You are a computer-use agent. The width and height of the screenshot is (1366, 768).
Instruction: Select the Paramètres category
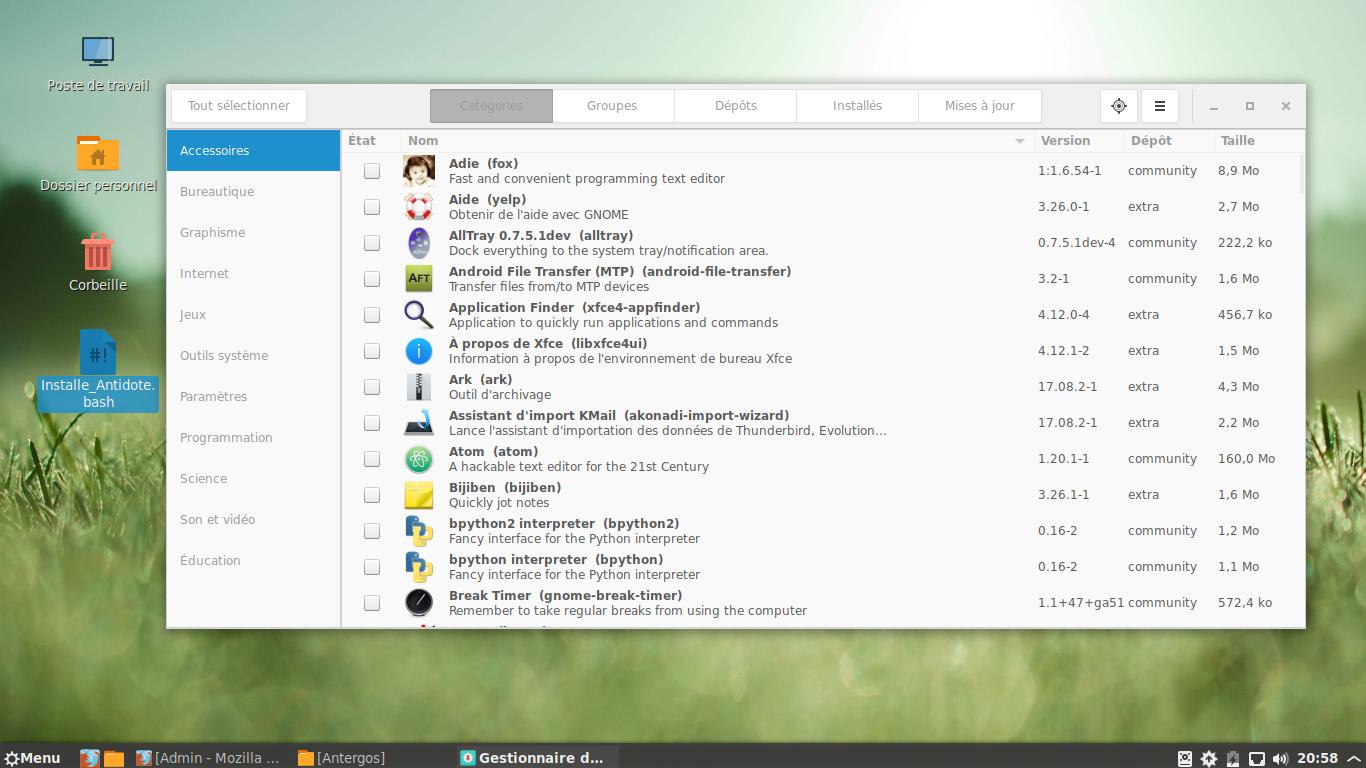tap(253, 396)
